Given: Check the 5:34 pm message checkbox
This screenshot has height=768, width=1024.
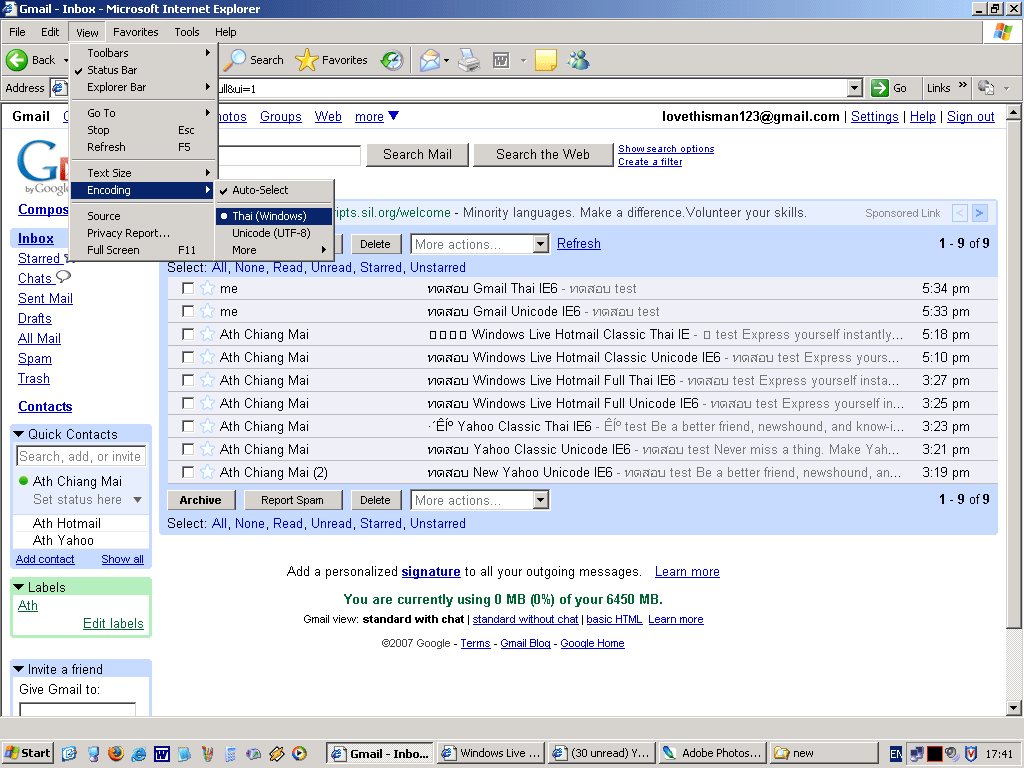Looking at the screenshot, I should pos(188,288).
